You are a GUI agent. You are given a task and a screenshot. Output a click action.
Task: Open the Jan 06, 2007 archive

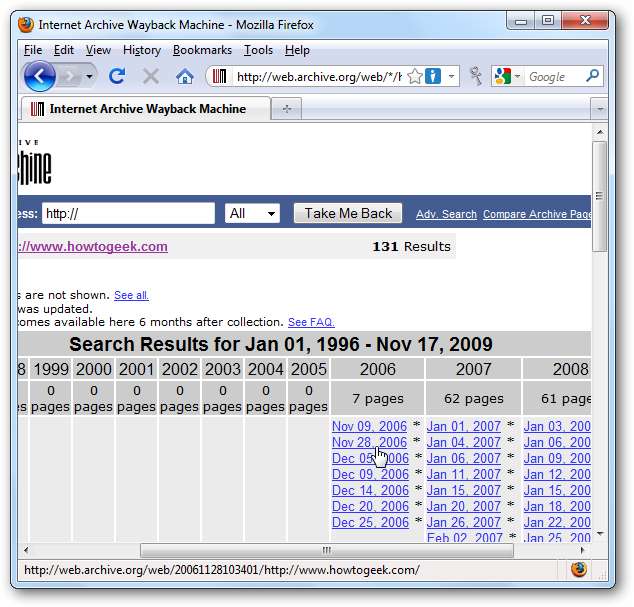(x=464, y=458)
